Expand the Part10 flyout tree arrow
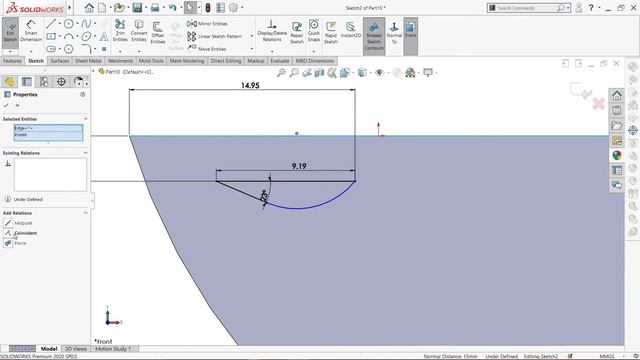Screen dimensions: 640x360 tap(93, 71)
